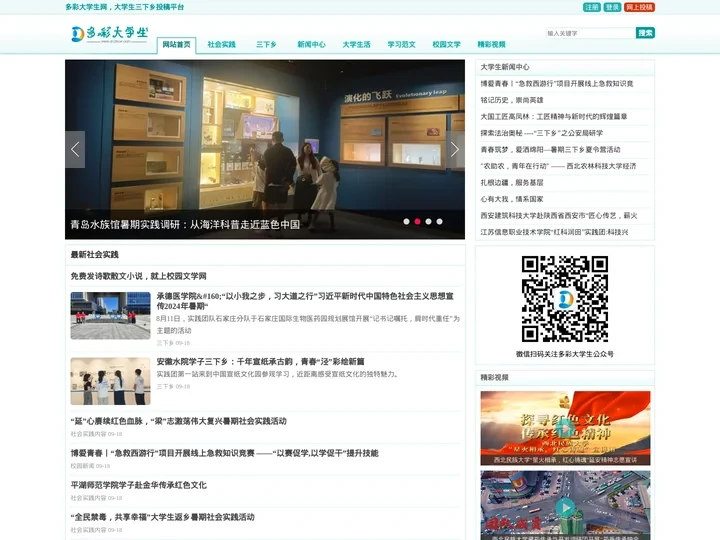The image size is (720, 540).
Task: Open news link 青春筑梦，爱洒绵阳
Action: (x=551, y=150)
